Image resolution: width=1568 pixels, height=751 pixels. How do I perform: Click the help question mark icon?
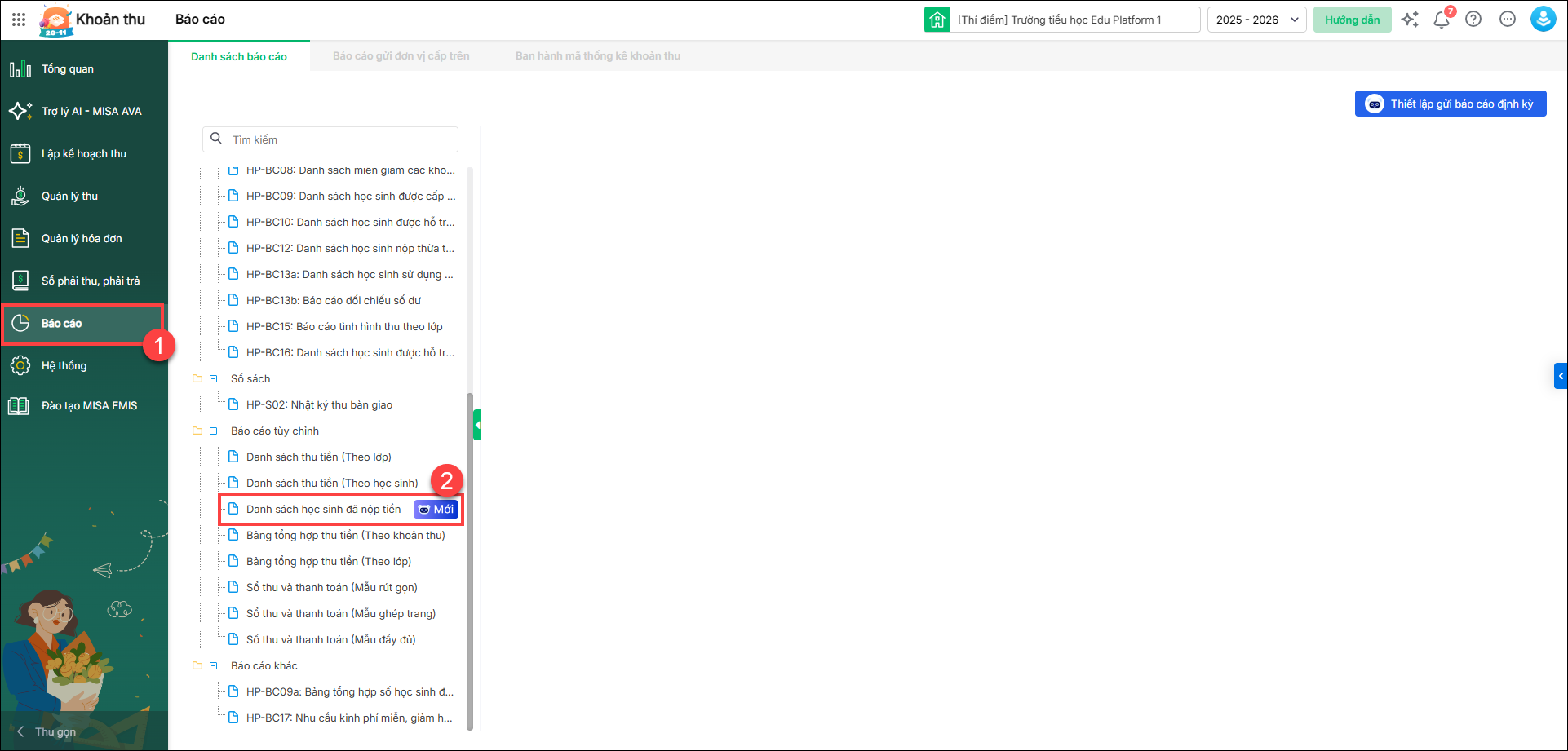tap(1473, 20)
